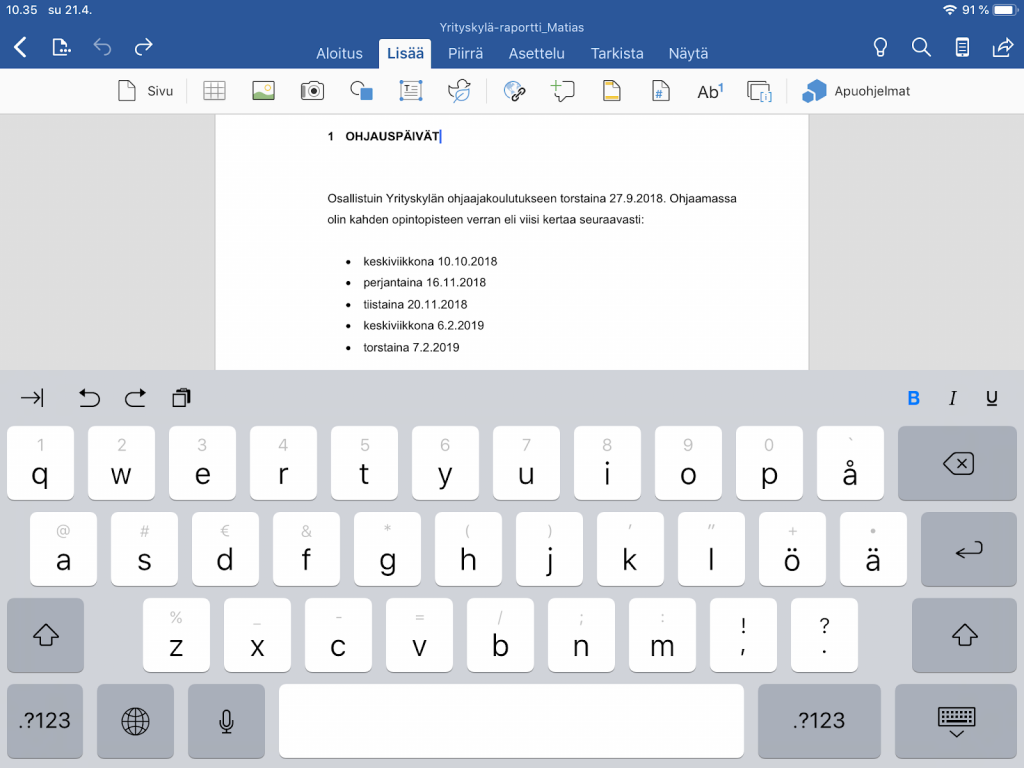
Task: Open the camera to insert a photo
Action: pyautogui.click(x=312, y=91)
